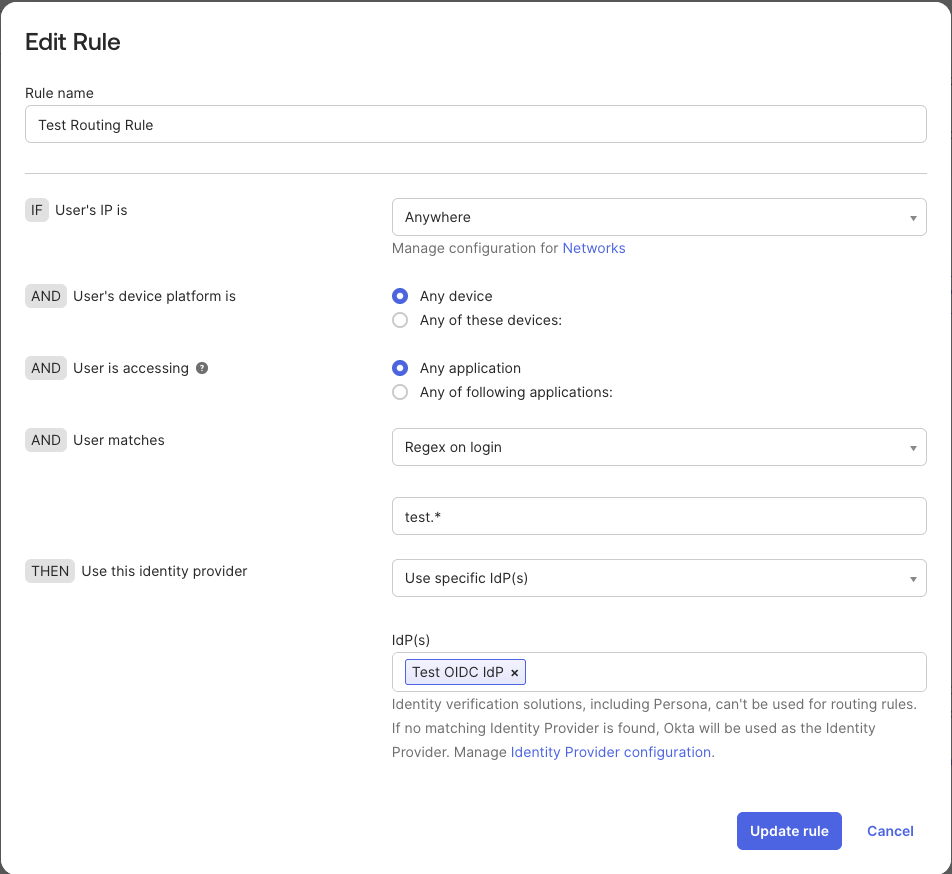The image size is (952, 874).
Task: Select the "Any device" radio button
Action: pos(400,296)
